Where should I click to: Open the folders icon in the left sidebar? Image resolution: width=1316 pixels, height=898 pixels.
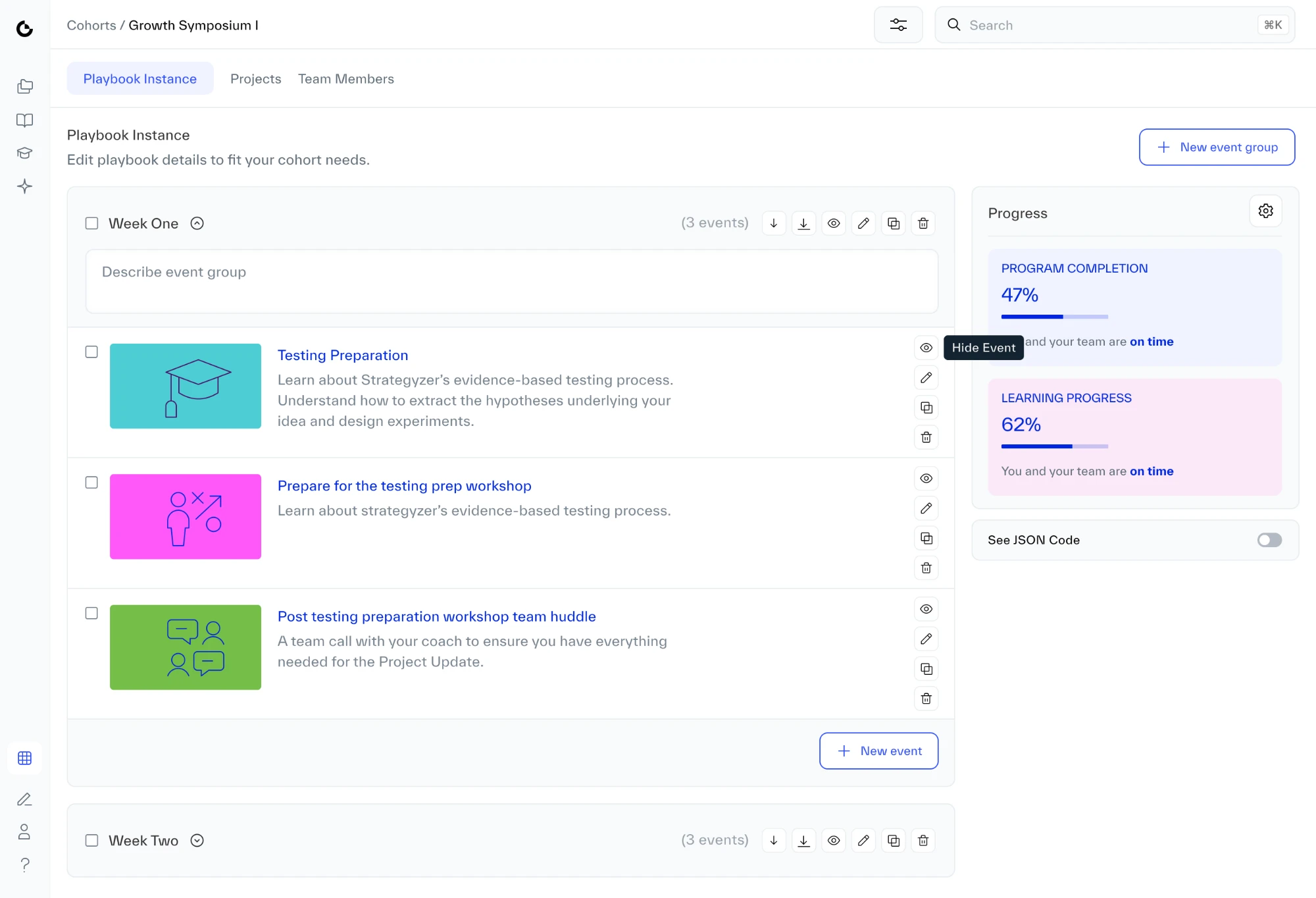[25, 86]
